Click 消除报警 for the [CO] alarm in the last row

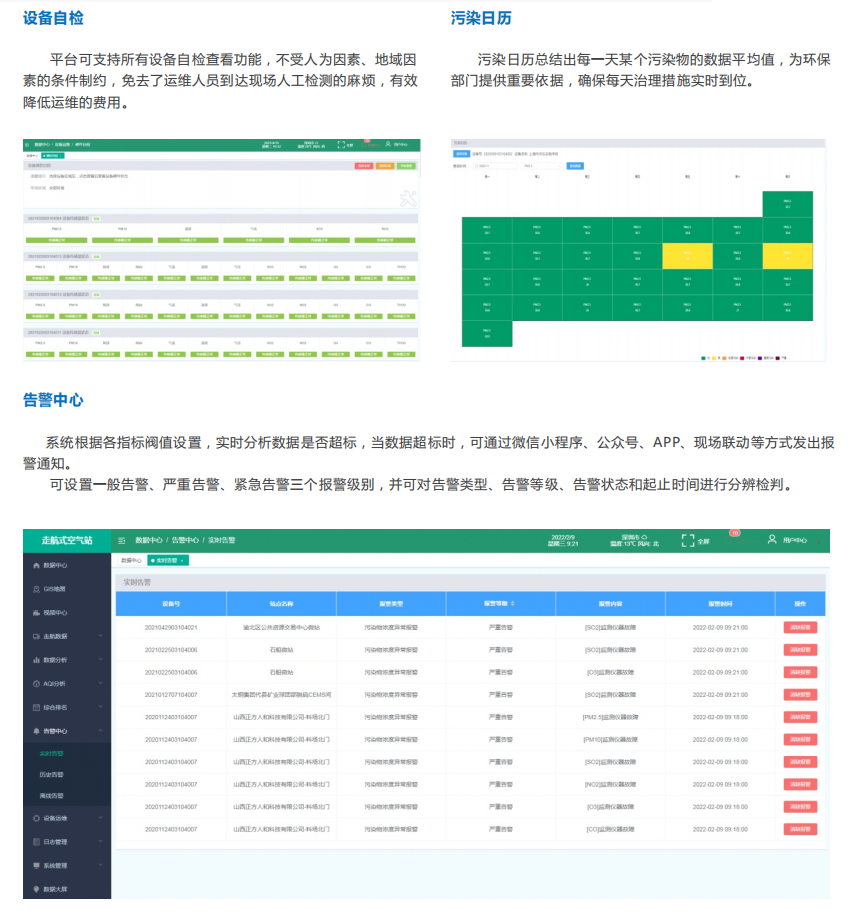pos(800,829)
